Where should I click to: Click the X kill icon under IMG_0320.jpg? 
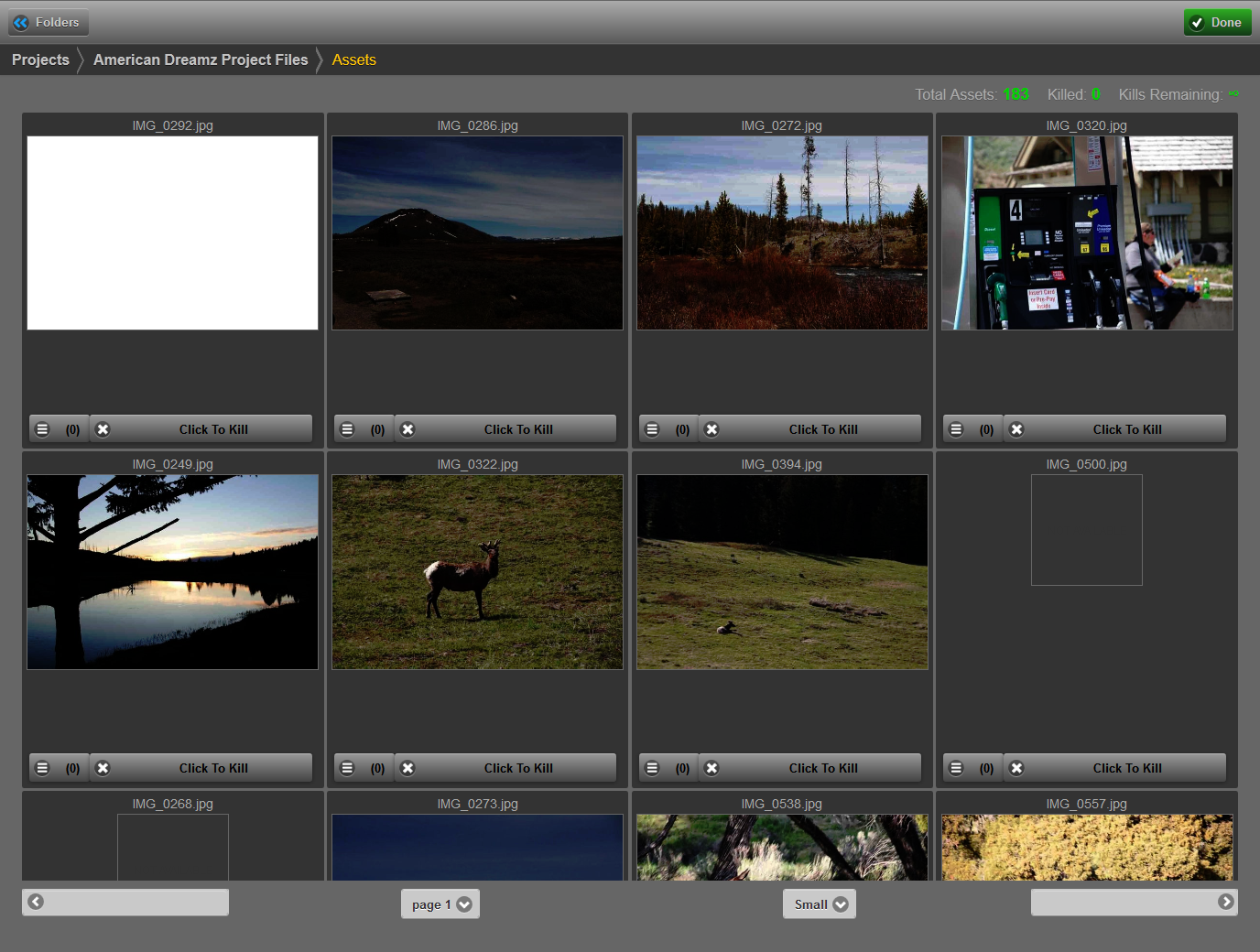1016,429
